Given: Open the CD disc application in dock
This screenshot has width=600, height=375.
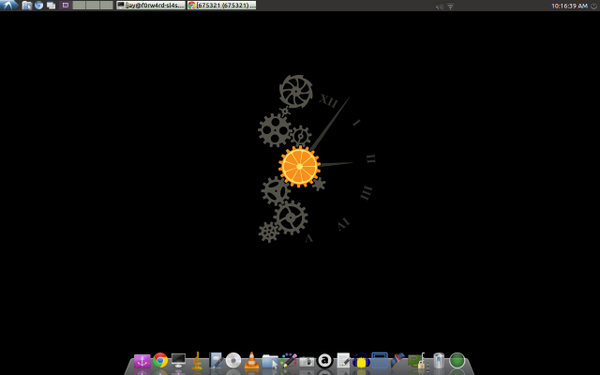Looking at the screenshot, I should [233, 360].
